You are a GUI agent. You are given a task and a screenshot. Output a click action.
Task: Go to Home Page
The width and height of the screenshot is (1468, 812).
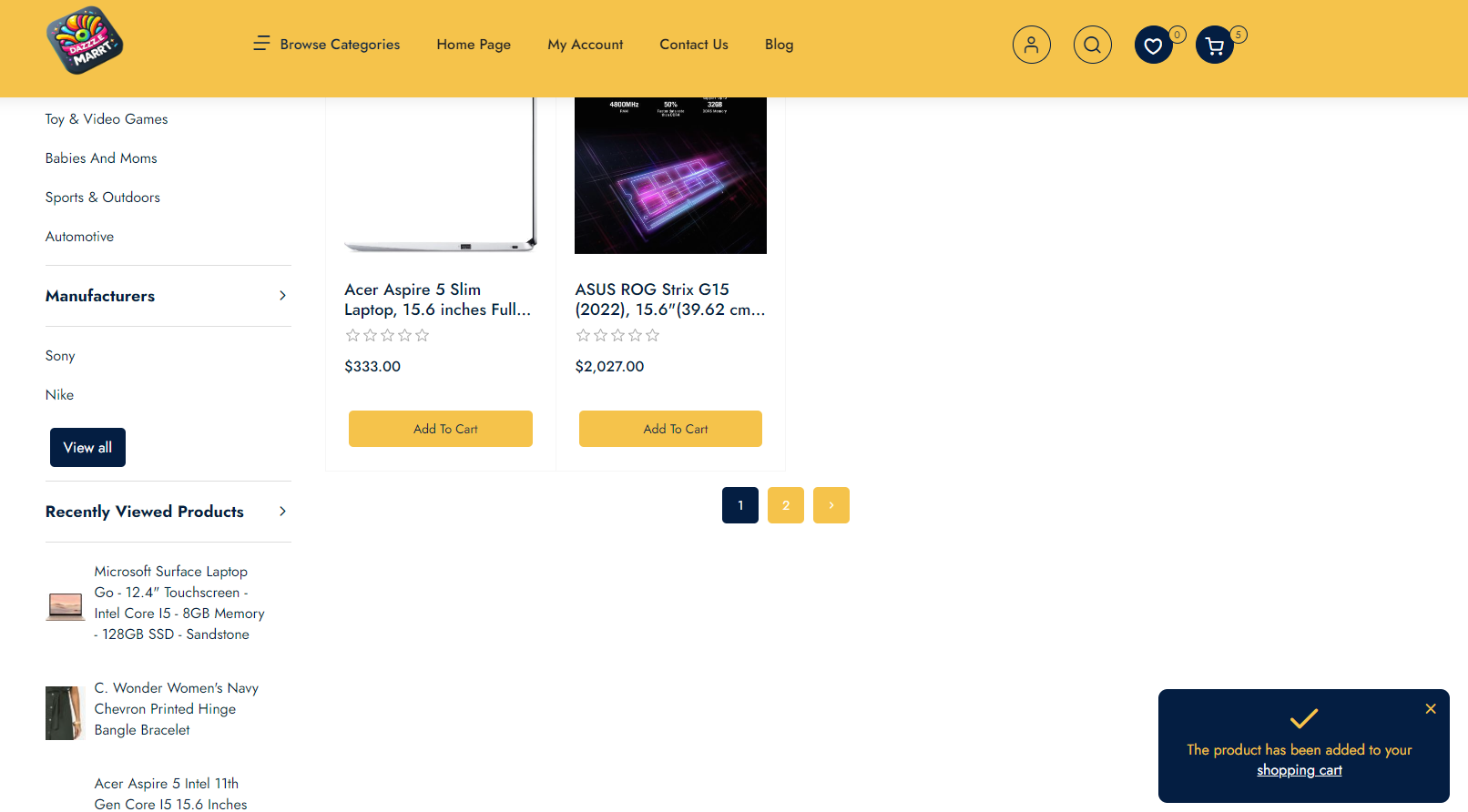474,45
